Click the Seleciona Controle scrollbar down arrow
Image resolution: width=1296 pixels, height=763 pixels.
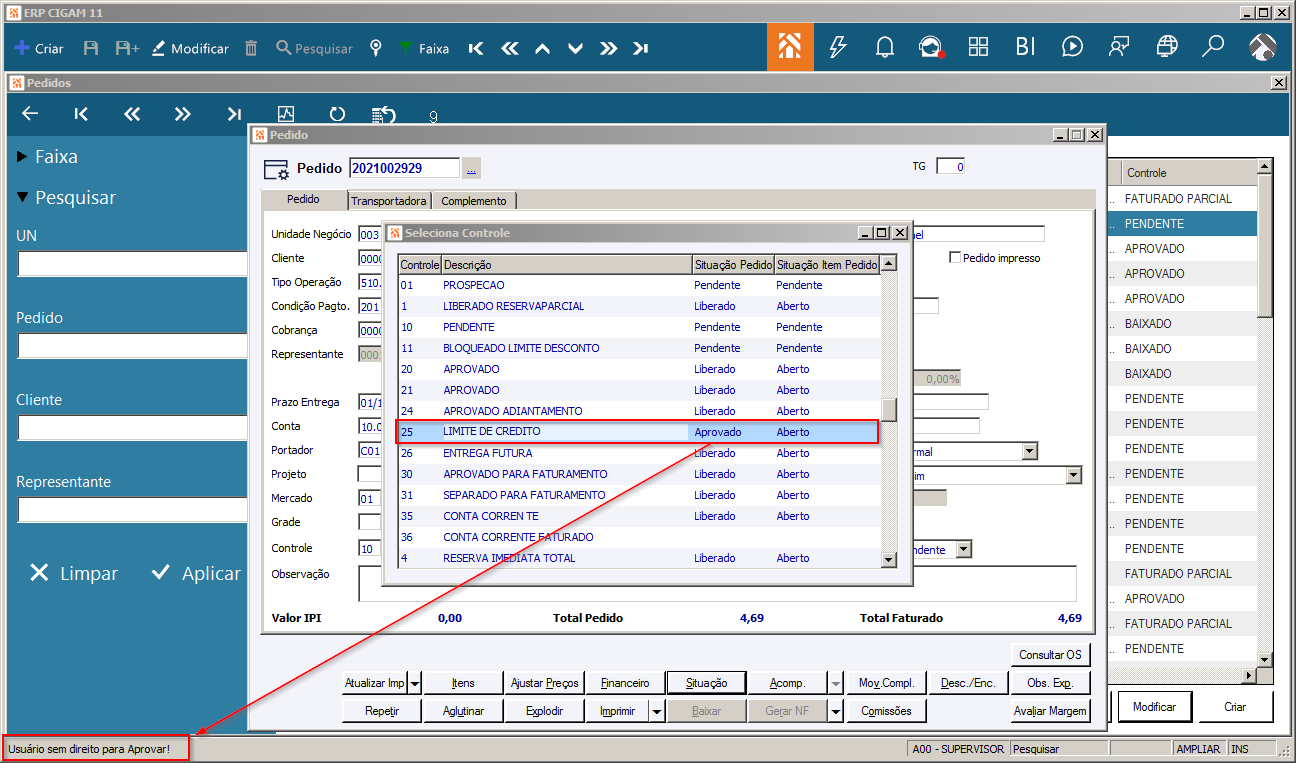[x=888, y=560]
